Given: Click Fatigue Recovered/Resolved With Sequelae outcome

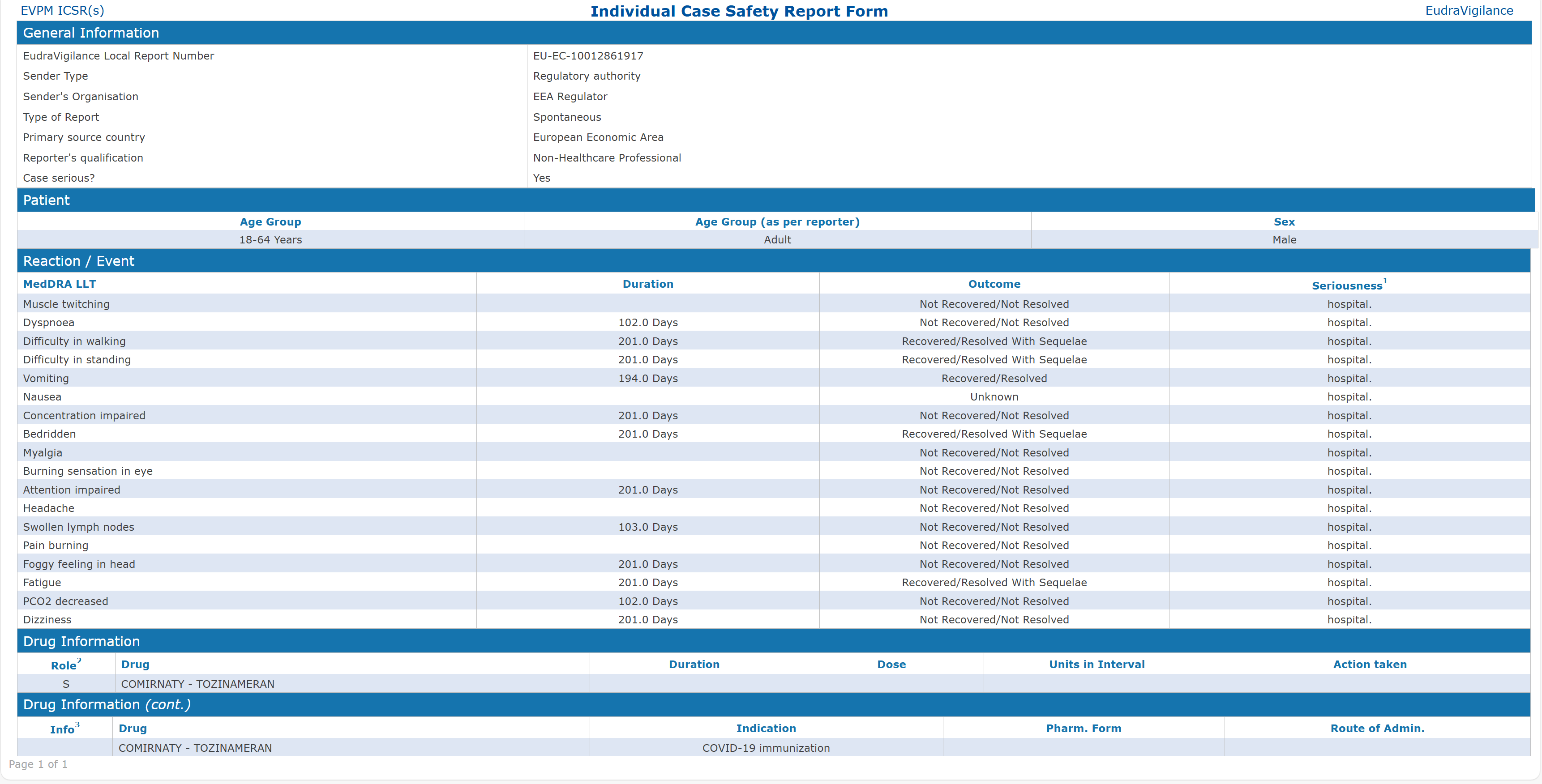Looking at the screenshot, I should click(x=994, y=582).
